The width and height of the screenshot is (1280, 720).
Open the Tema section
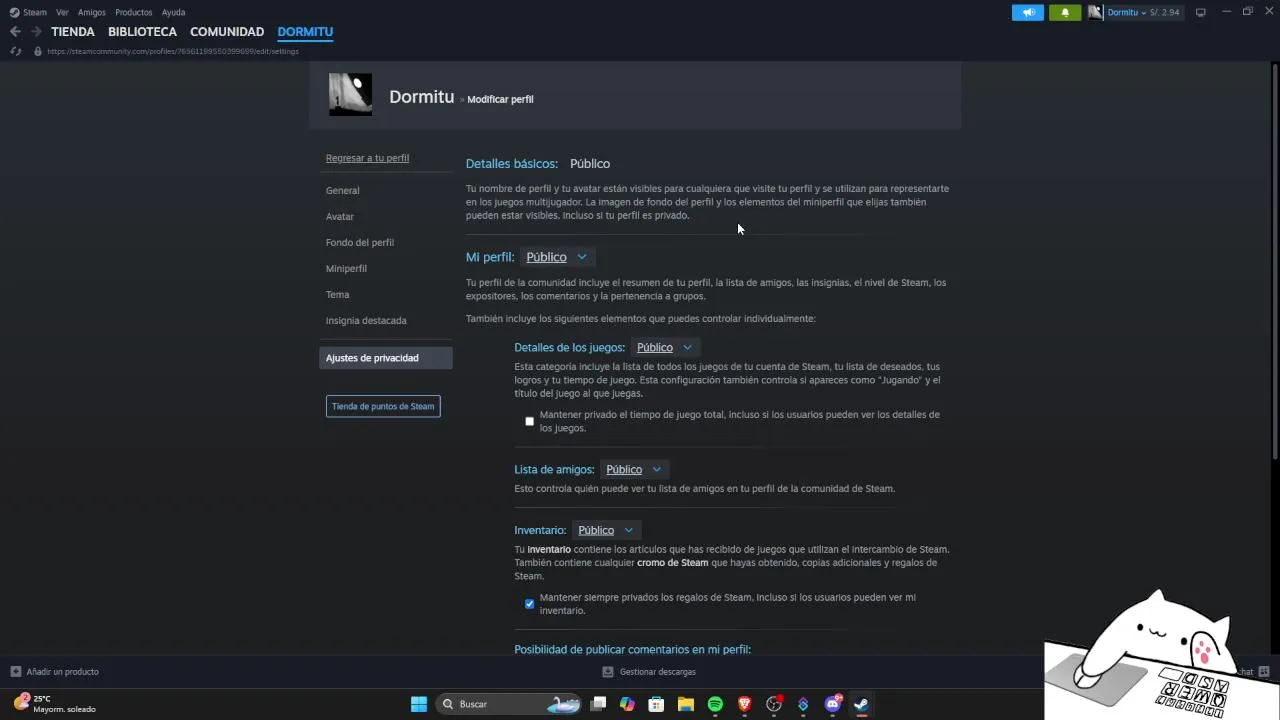pos(338,294)
